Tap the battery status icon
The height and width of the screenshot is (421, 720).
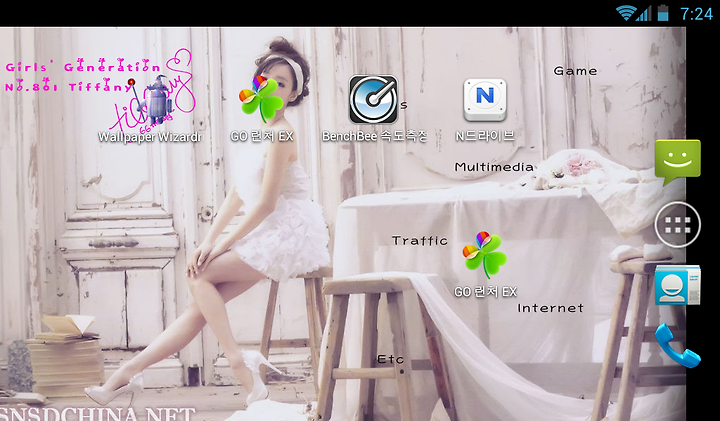point(663,13)
